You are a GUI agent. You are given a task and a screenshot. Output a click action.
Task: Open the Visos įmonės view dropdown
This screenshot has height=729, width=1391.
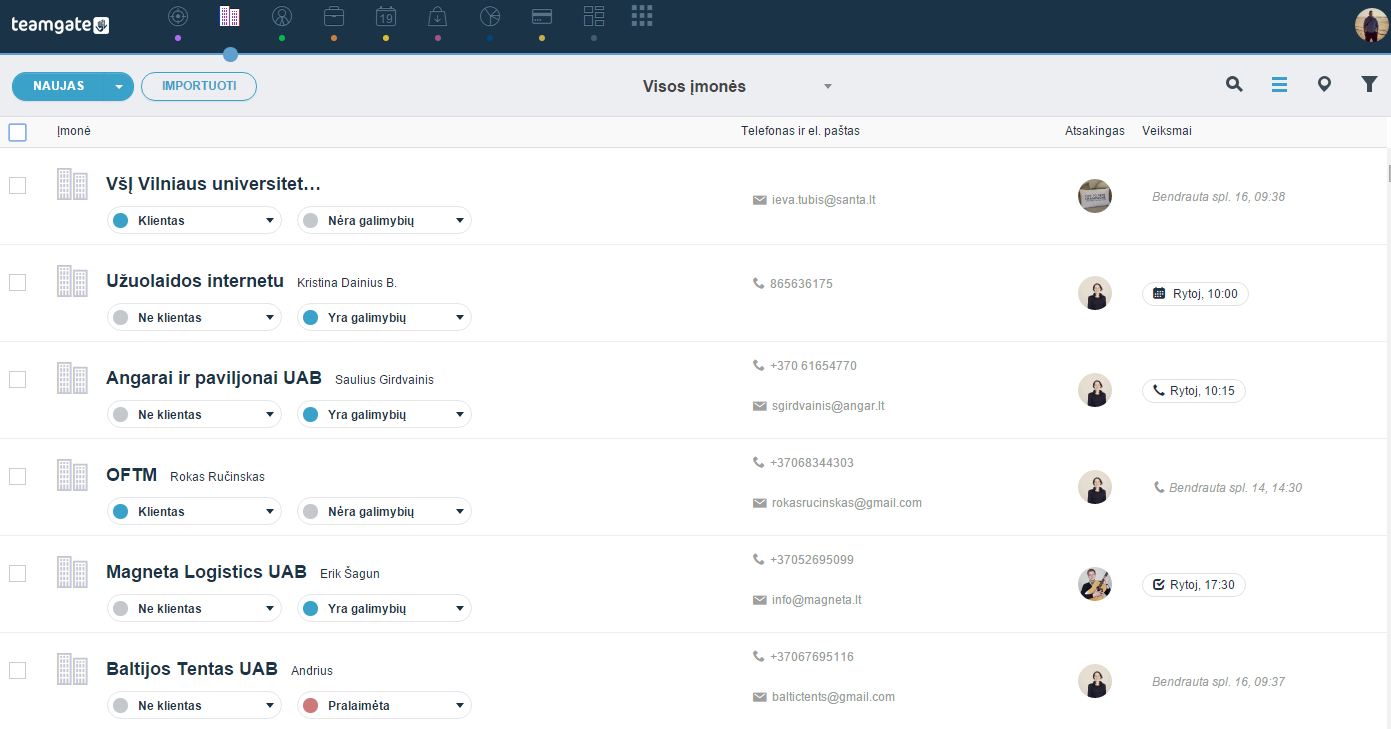click(x=737, y=87)
